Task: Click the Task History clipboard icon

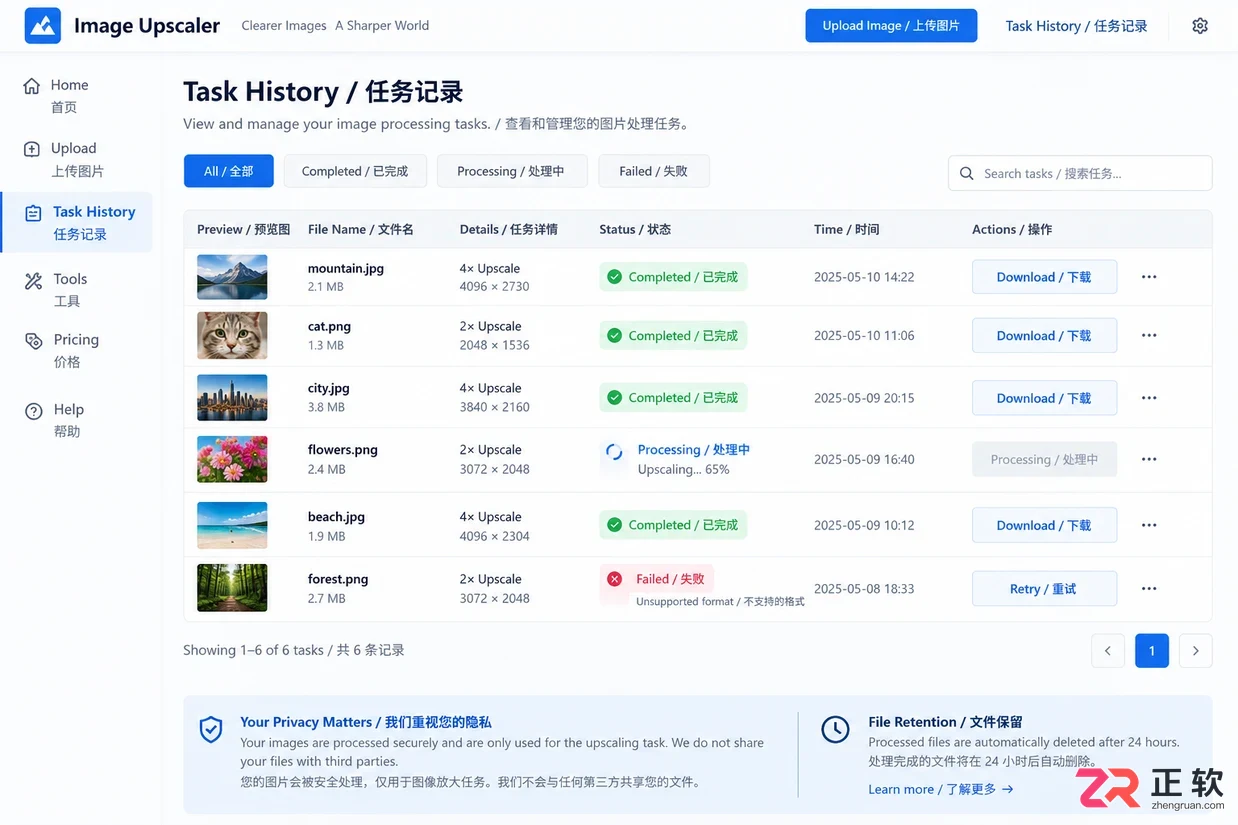Action: [x=34, y=213]
